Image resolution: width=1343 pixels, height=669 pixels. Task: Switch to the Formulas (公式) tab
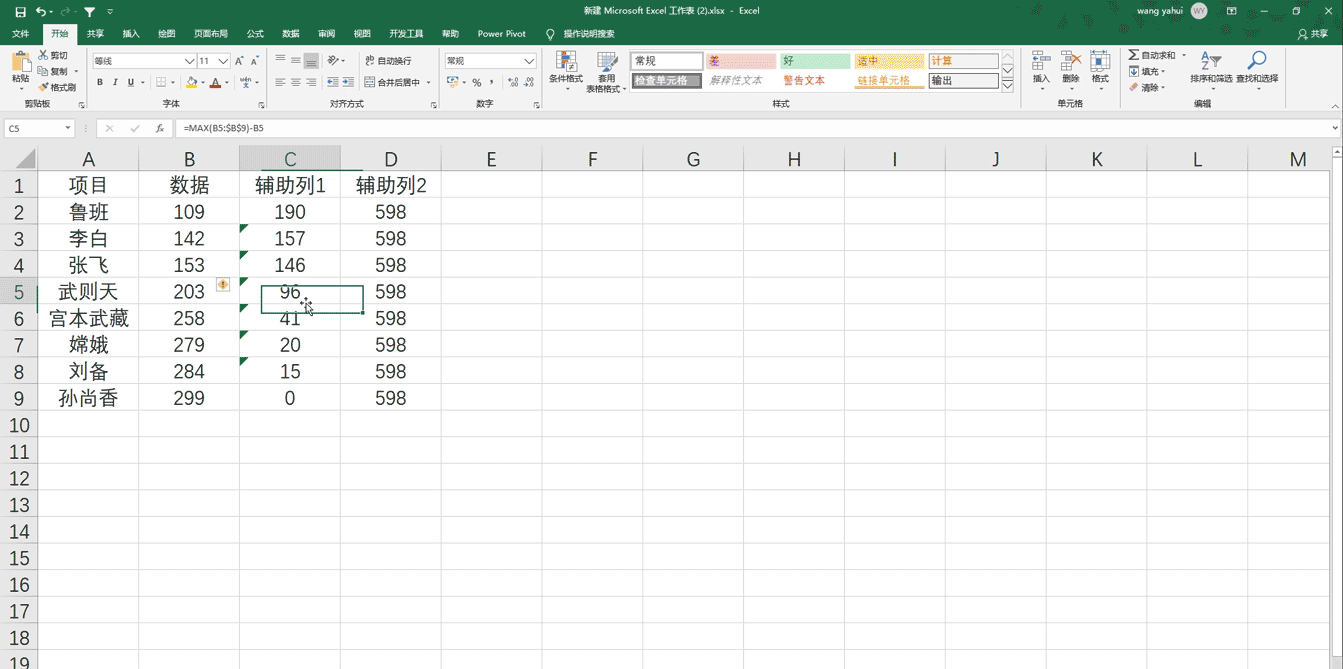click(255, 34)
